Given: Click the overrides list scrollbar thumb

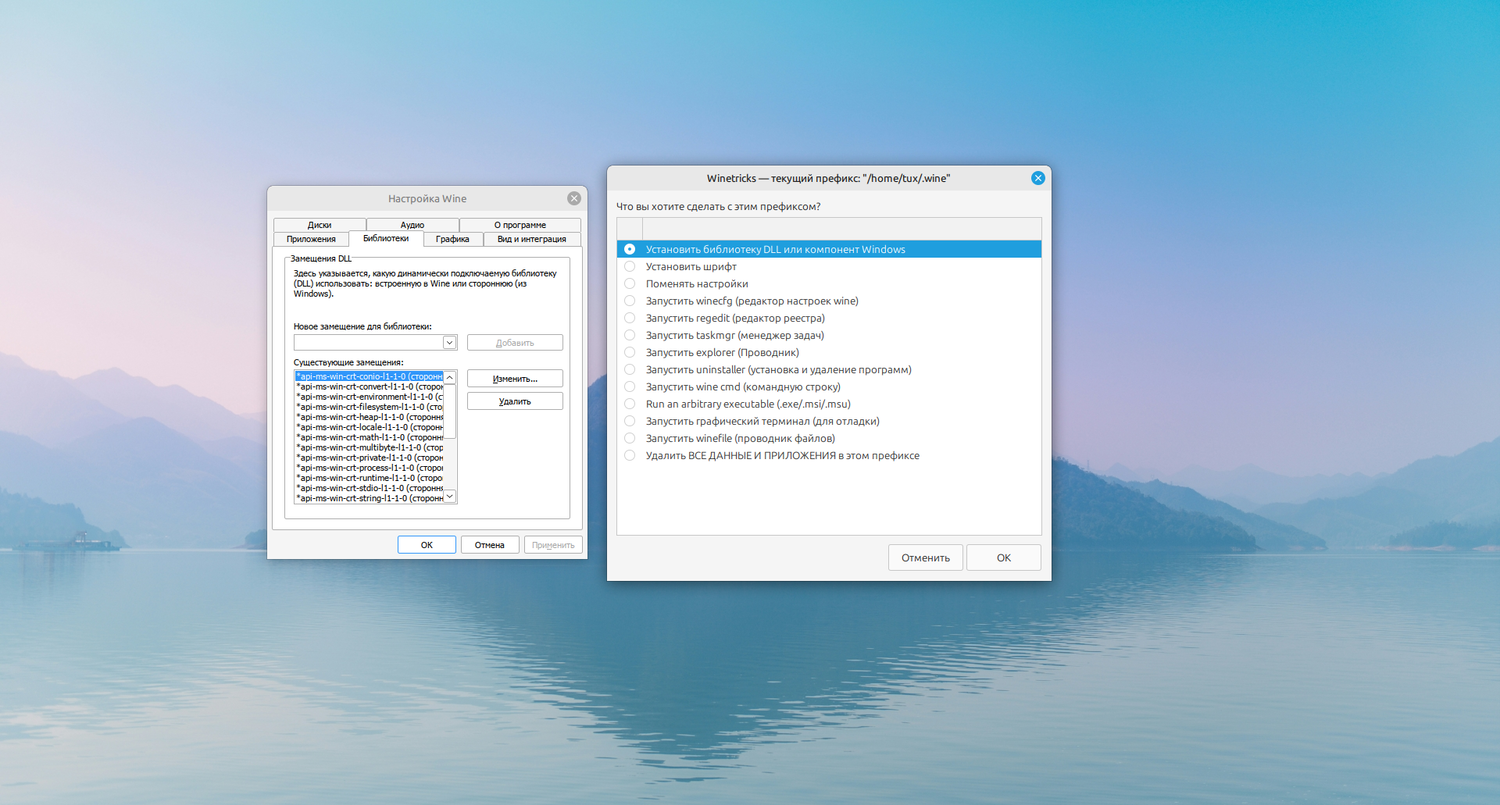Looking at the screenshot, I should click(450, 412).
